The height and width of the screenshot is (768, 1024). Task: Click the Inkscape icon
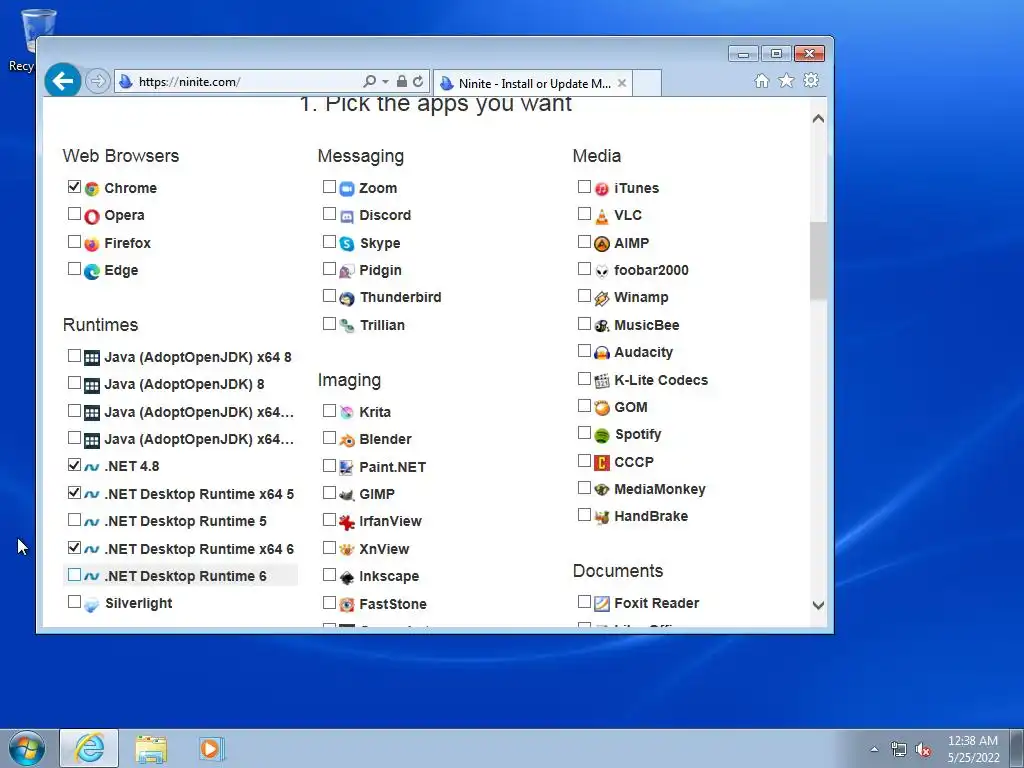click(x=347, y=577)
